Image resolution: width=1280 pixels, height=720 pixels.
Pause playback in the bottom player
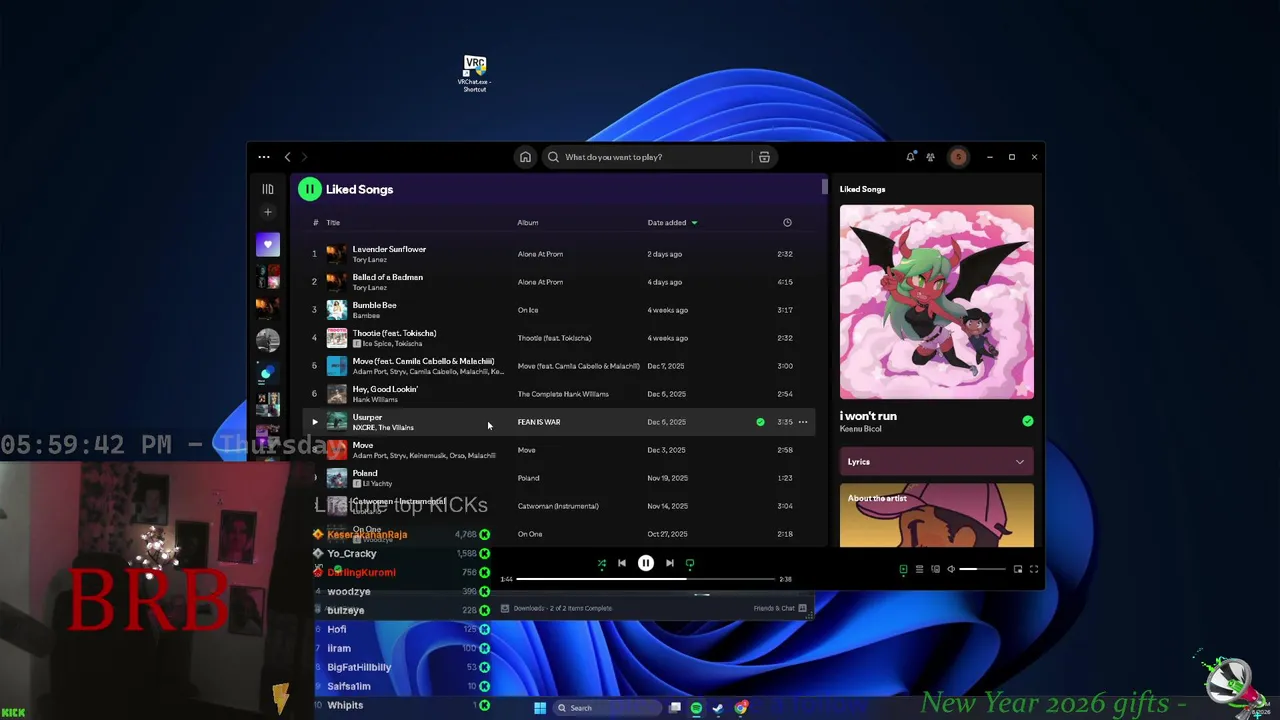[646, 563]
